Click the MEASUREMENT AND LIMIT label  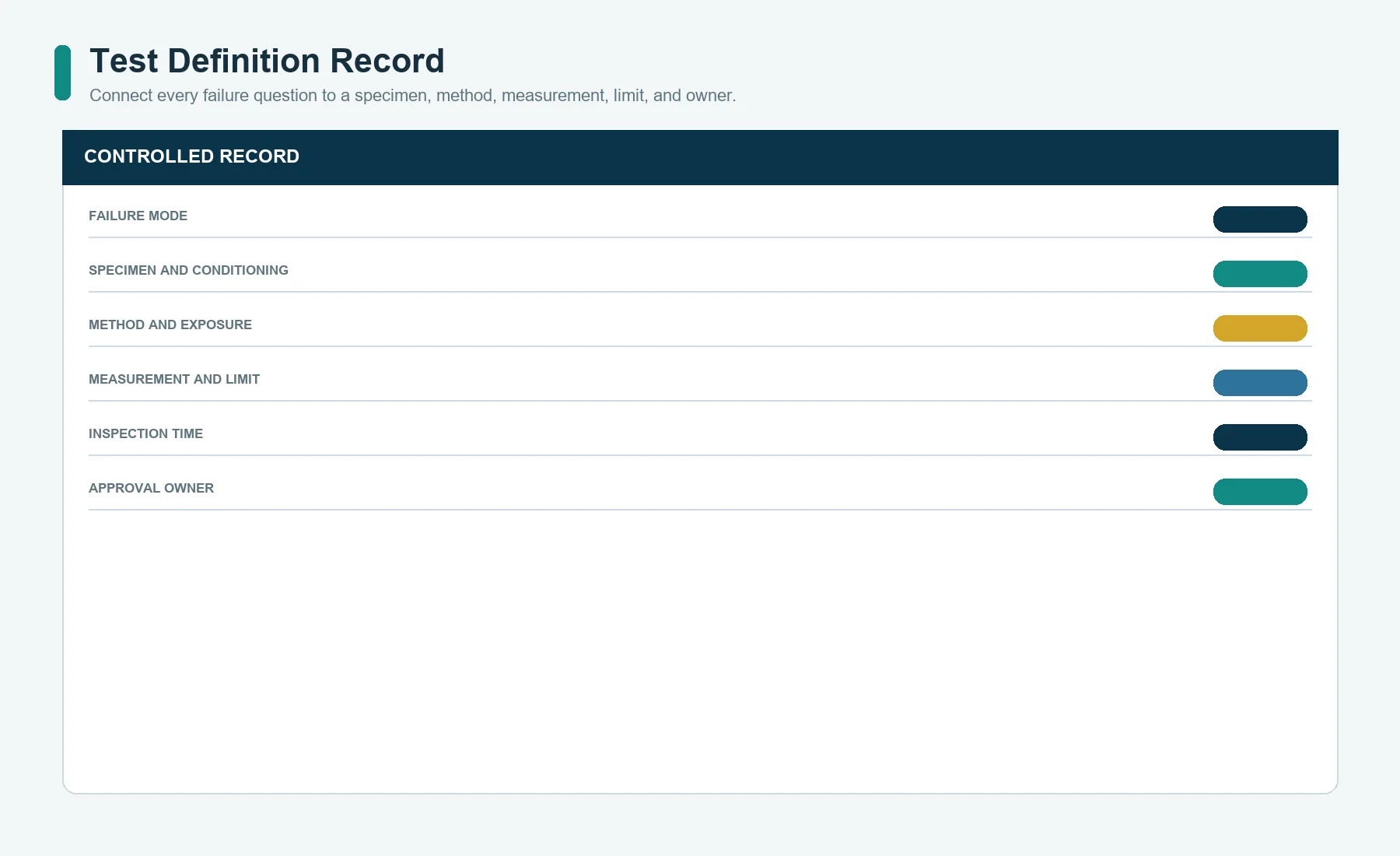(174, 379)
